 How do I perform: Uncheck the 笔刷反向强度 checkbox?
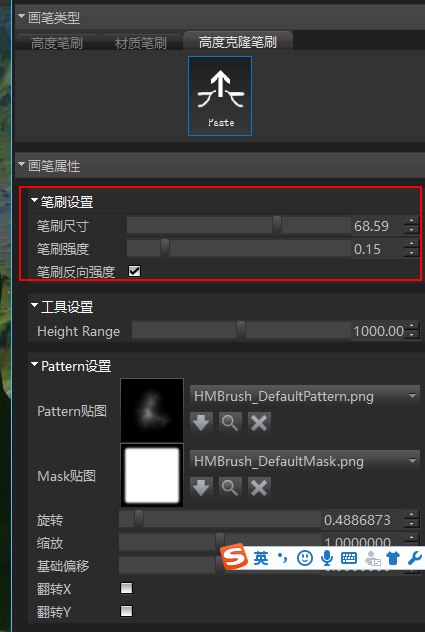tap(134, 271)
